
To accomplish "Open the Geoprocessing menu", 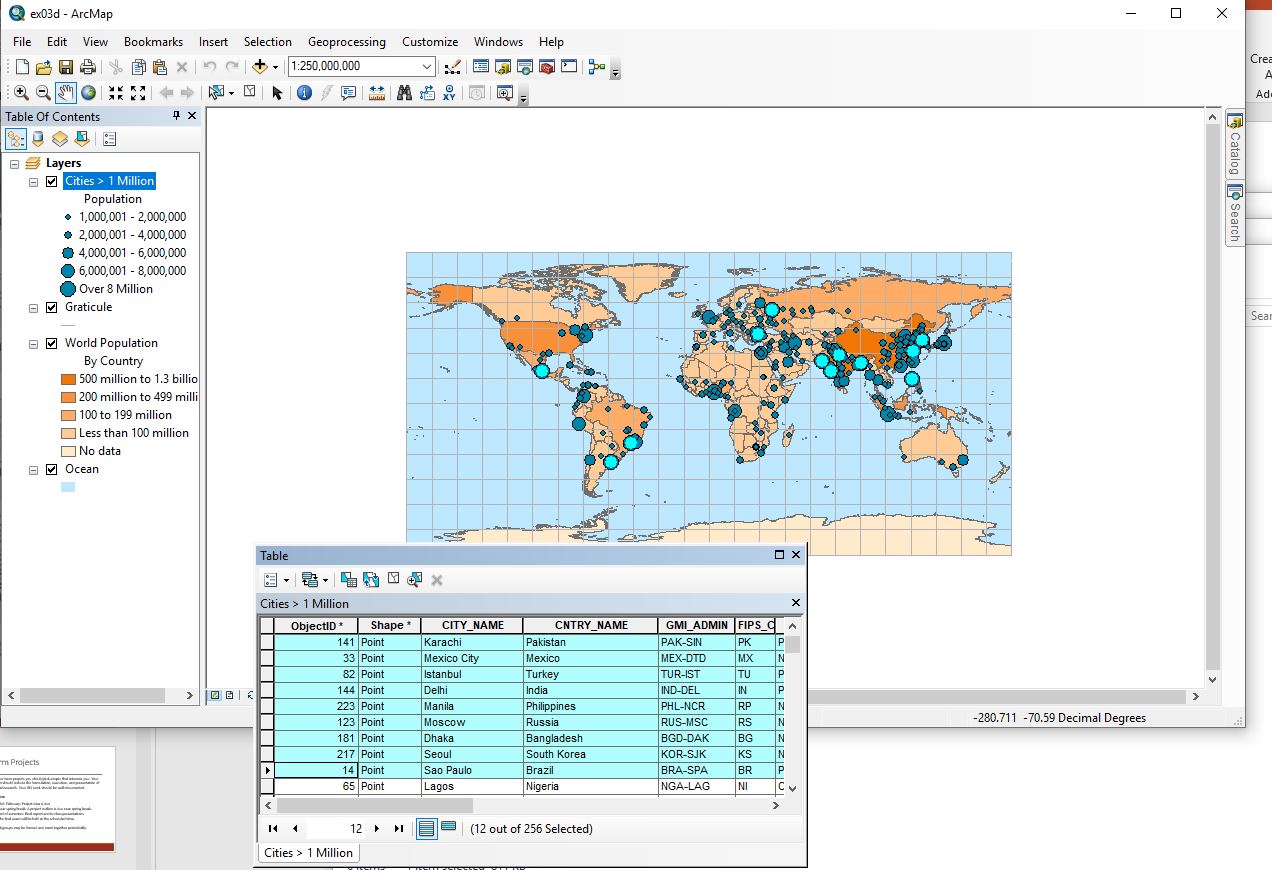I will (346, 42).
